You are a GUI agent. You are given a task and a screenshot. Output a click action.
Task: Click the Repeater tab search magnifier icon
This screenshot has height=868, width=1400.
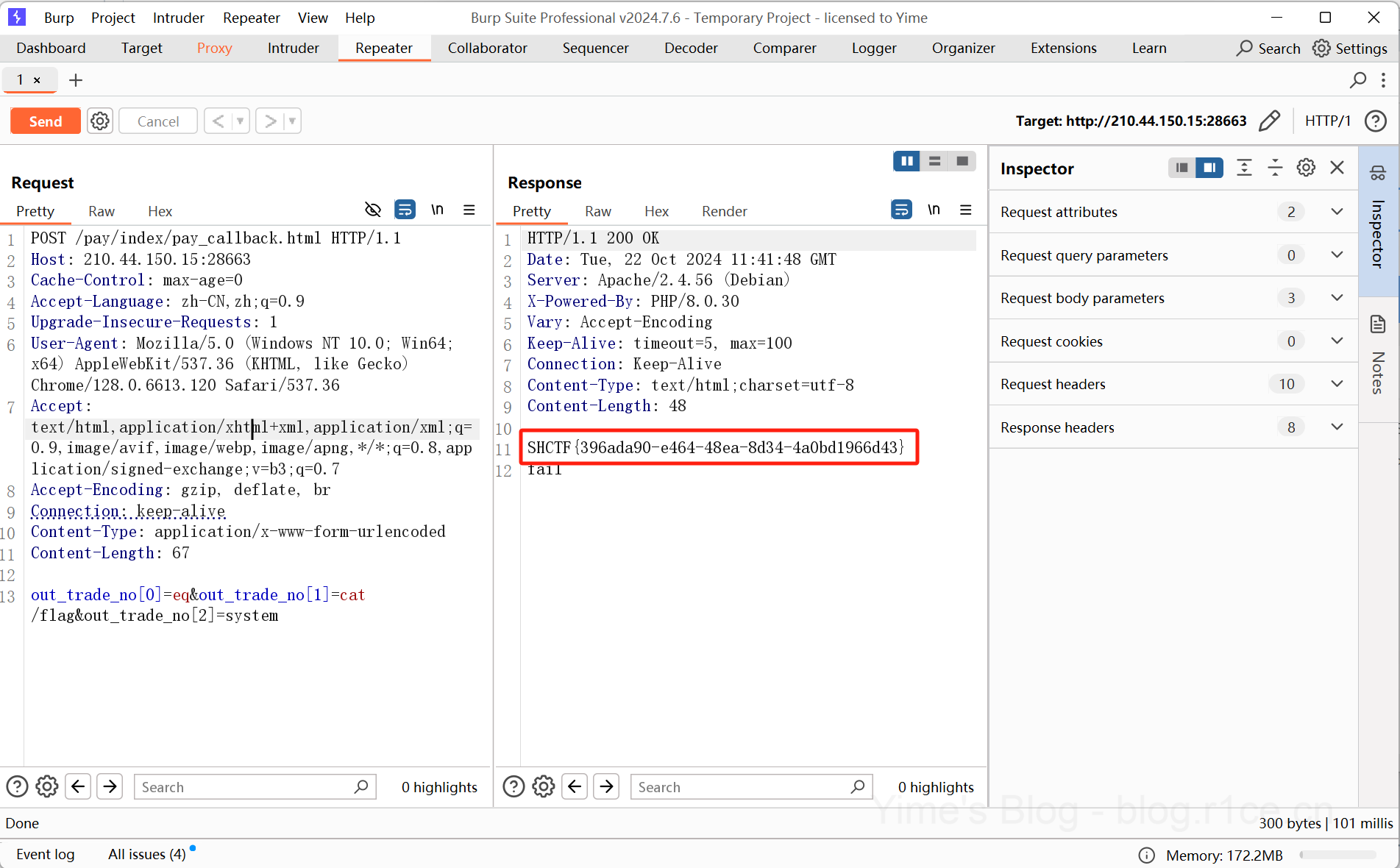[1358, 79]
